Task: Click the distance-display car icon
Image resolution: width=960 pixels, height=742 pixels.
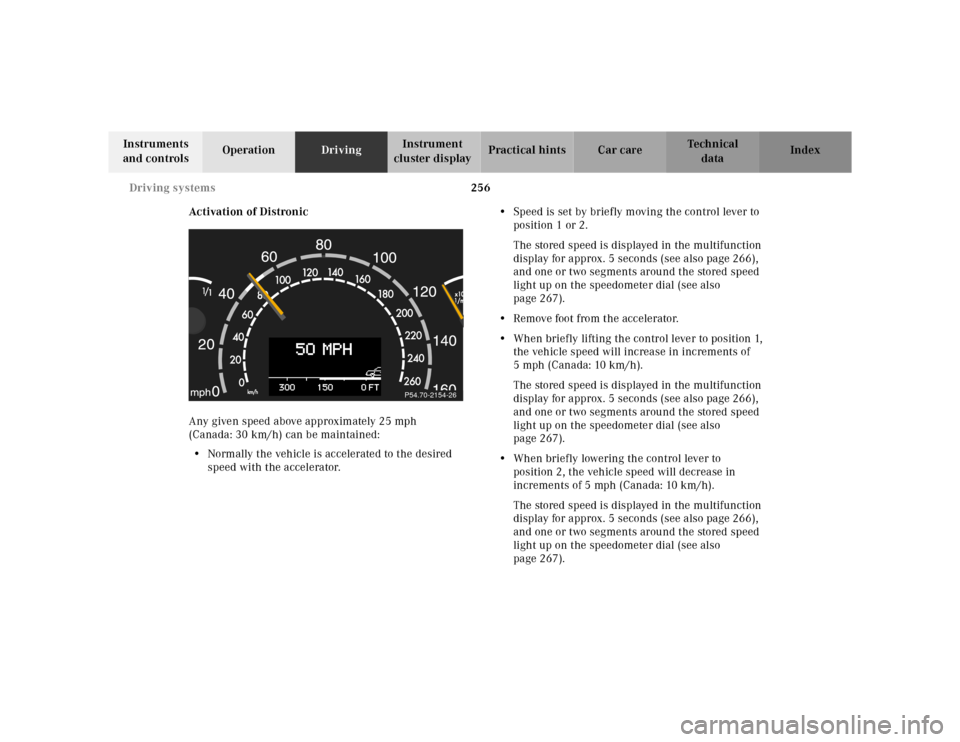Action: click(372, 372)
